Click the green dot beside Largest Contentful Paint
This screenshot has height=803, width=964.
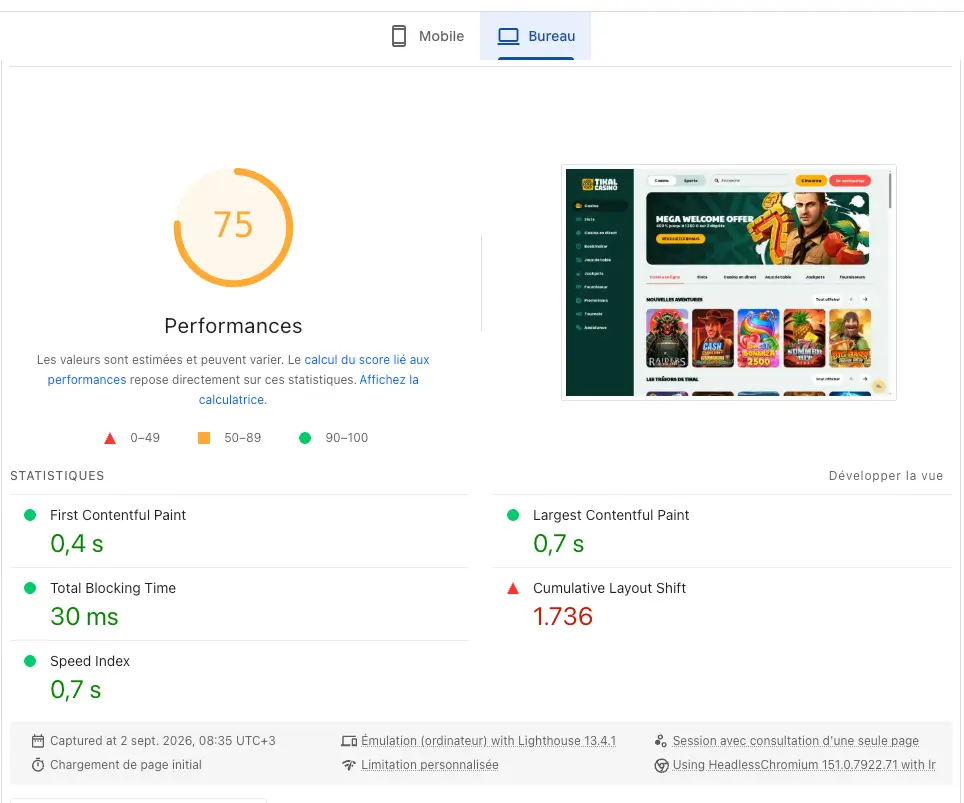coord(513,515)
